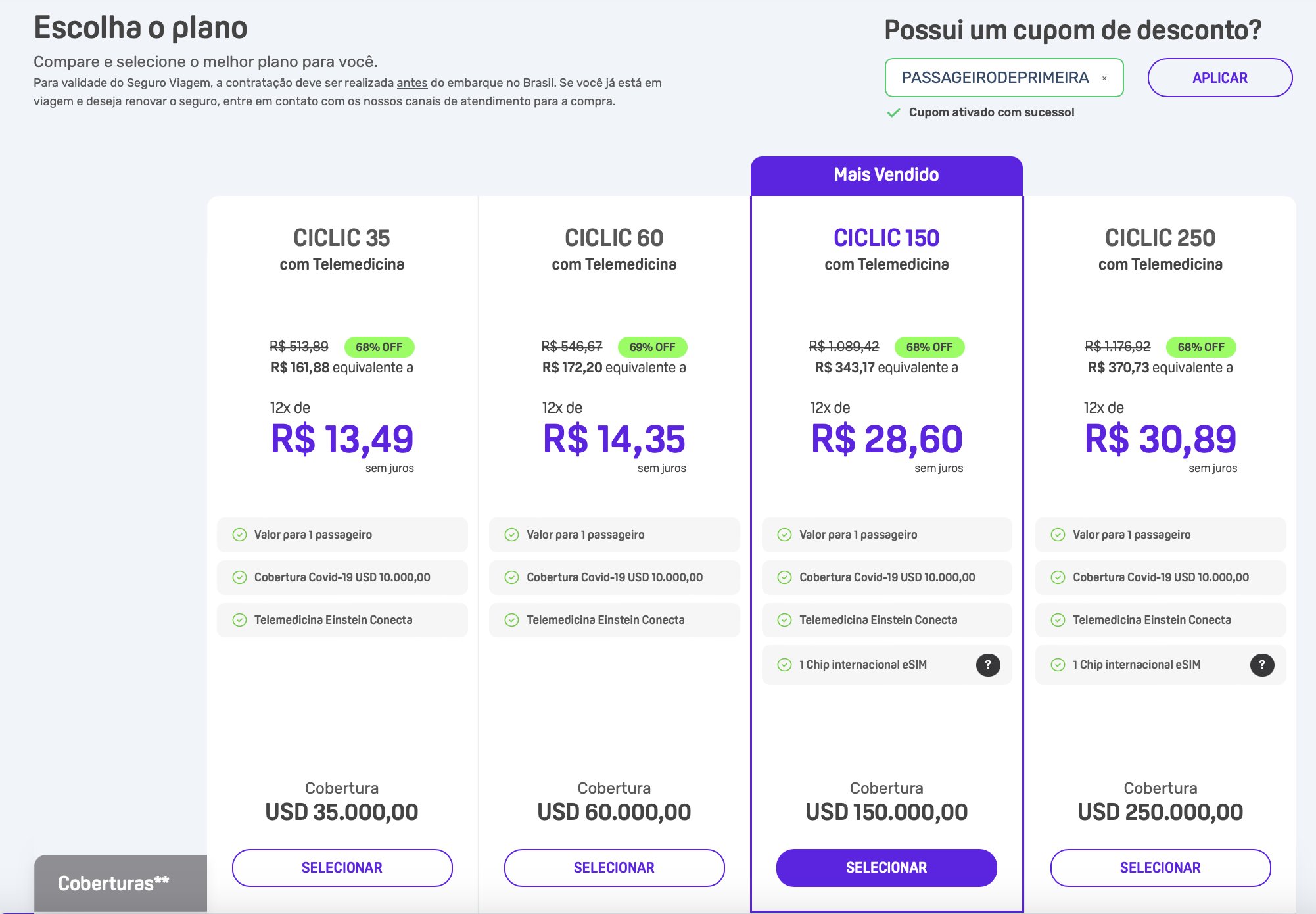Click CICLIC 250 Chip internacional eSIM check icon
The image size is (1316, 914).
pyautogui.click(x=1058, y=665)
